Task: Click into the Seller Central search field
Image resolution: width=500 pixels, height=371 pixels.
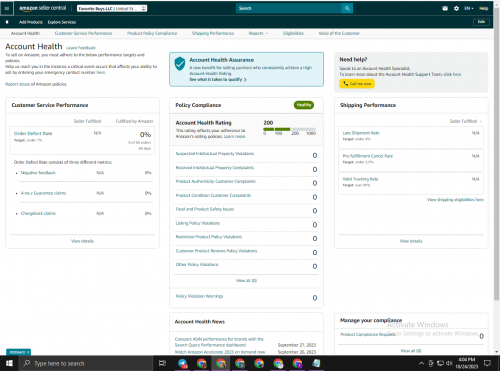Action: (289, 8)
